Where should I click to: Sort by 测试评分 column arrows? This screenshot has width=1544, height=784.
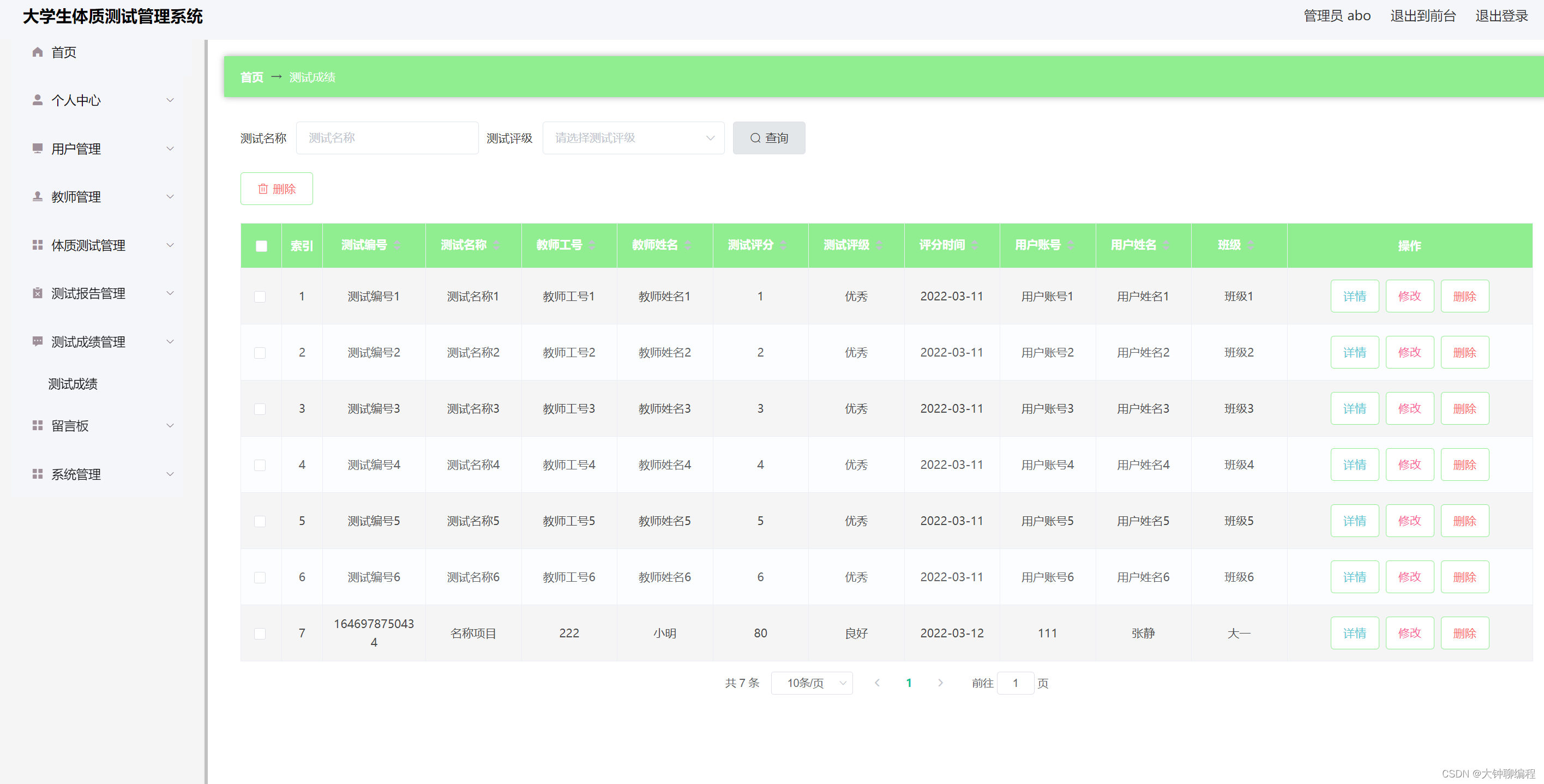tap(783, 245)
